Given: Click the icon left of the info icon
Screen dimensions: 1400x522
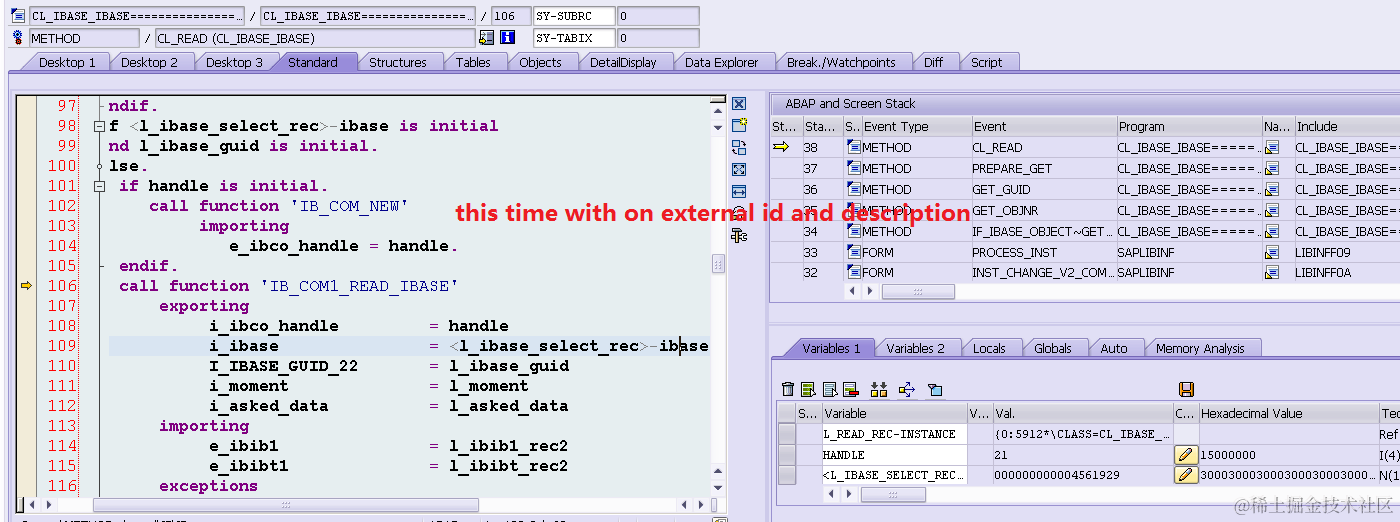Looking at the screenshot, I should (x=486, y=38).
